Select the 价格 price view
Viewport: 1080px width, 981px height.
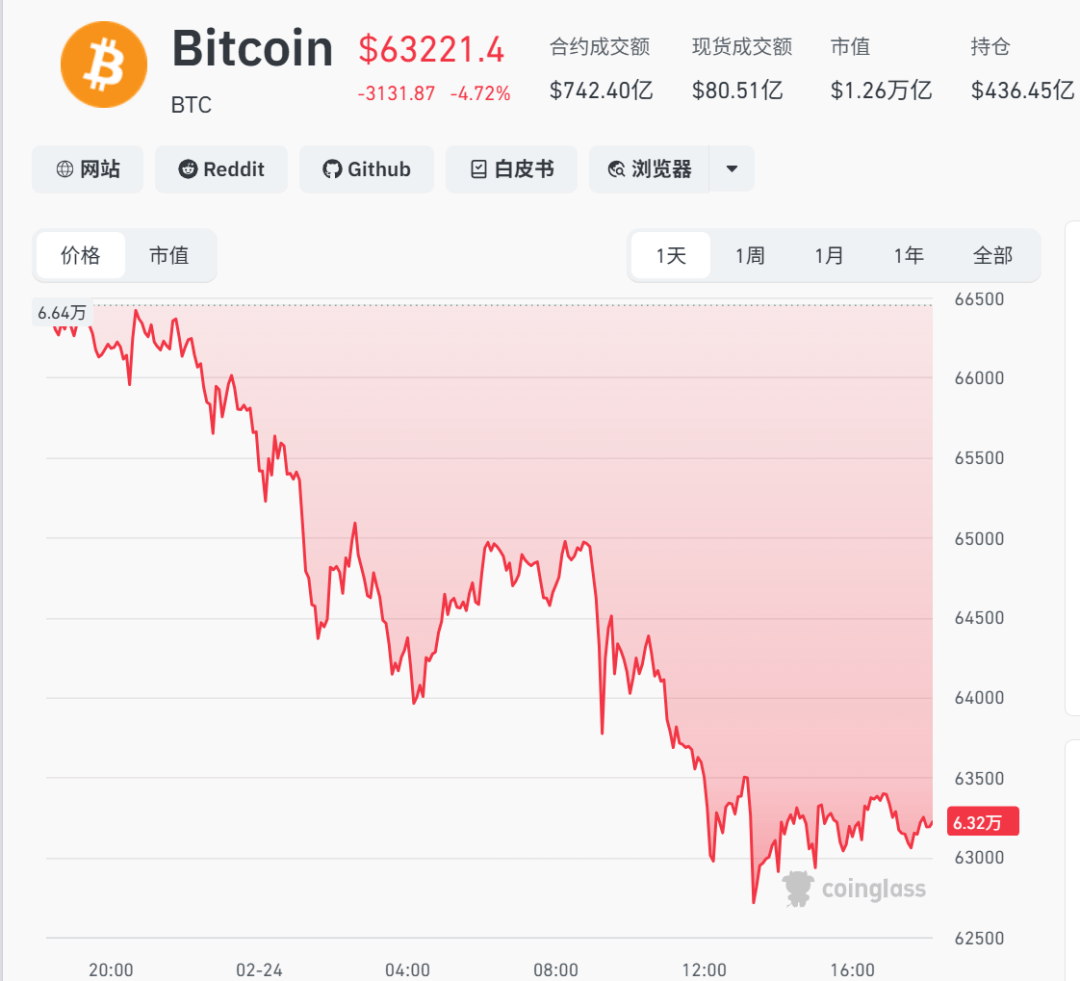coord(81,256)
